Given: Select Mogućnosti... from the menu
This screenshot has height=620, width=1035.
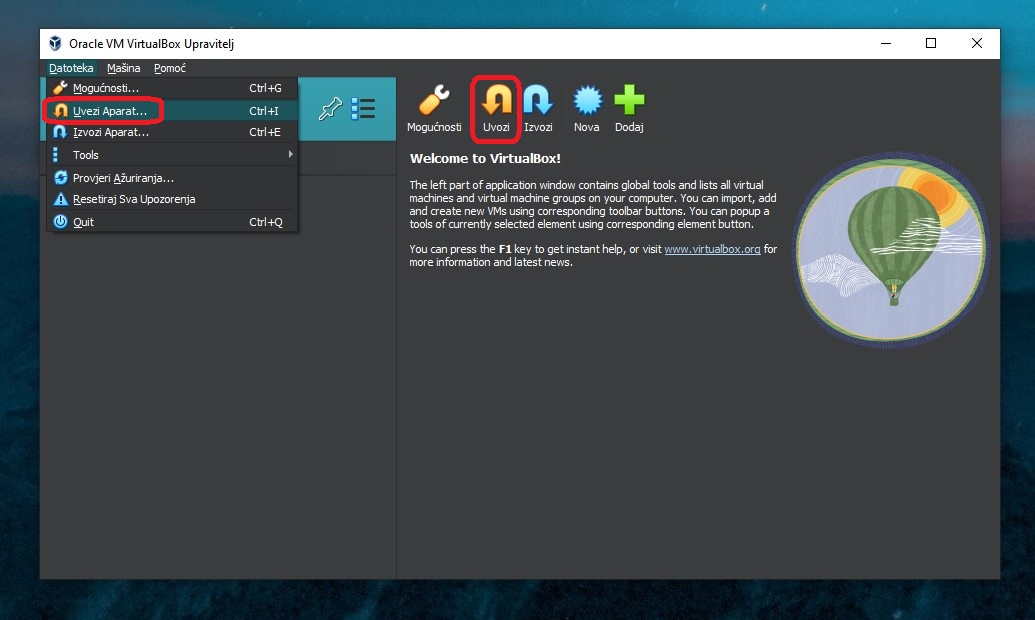Looking at the screenshot, I should point(106,88).
